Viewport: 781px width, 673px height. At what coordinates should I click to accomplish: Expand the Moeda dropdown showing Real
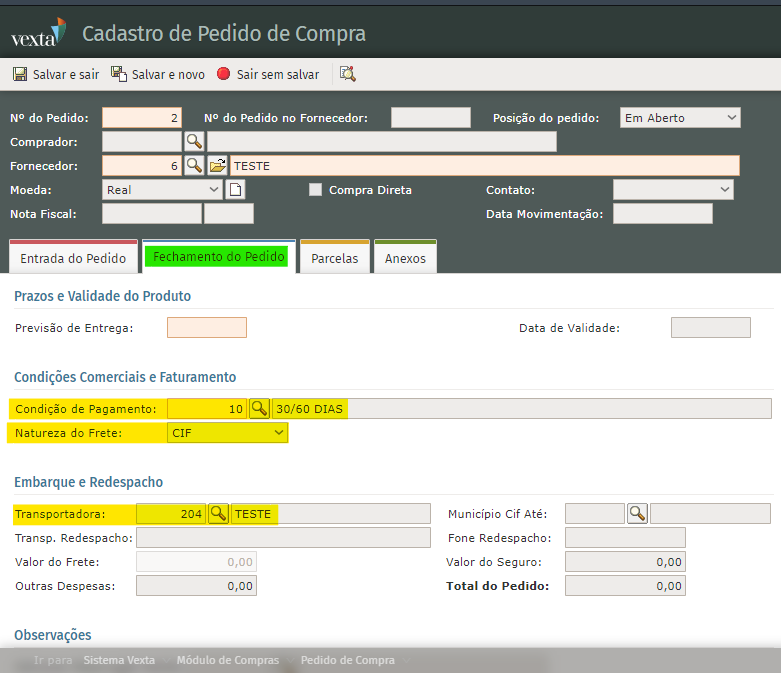point(163,189)
